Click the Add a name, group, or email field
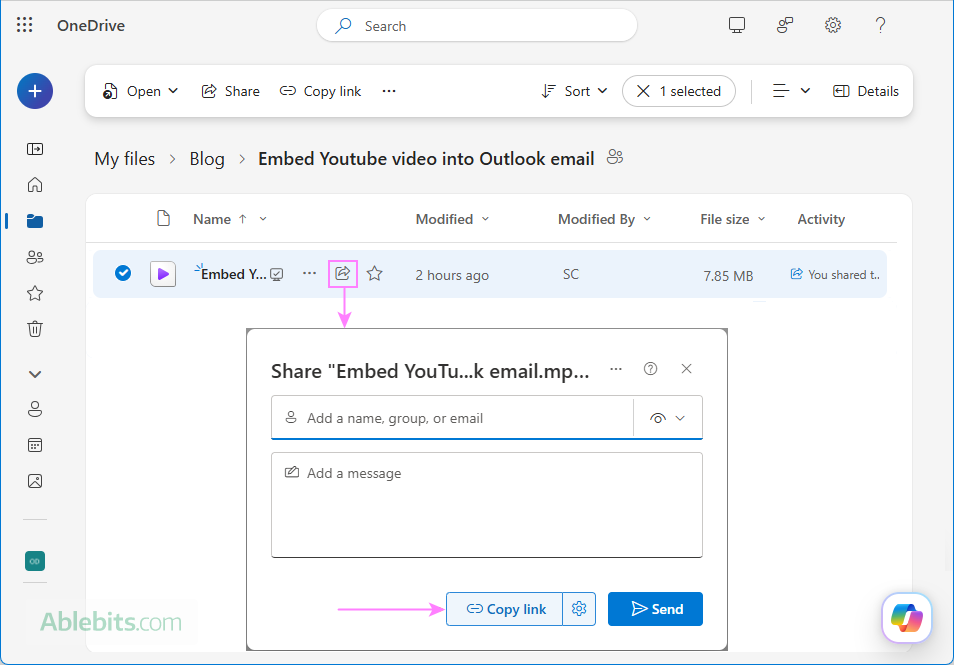The width and height of the screenshot is (954, 665). point(452,418)
